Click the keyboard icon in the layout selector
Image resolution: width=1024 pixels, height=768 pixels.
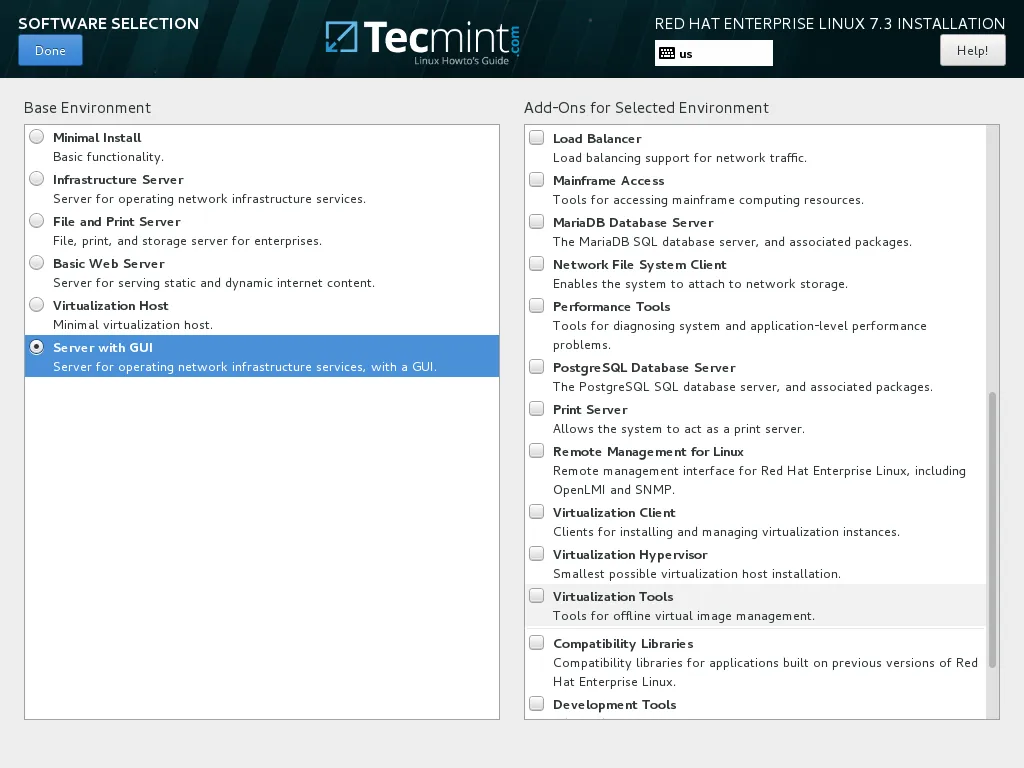(x=665, y=53)
